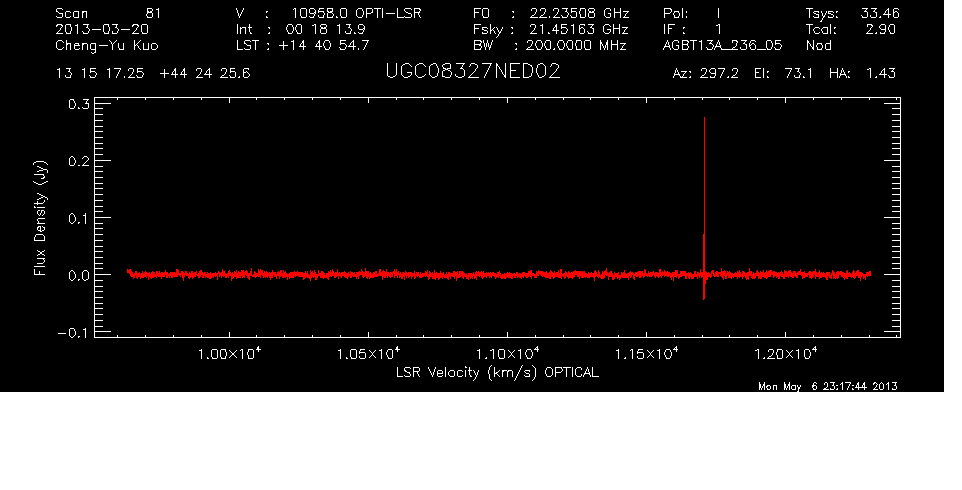Click the timestamp Mon May 6 23:17:44 2013
The width and height of the screenshot is (962, 490).
(x=828, y=386)
